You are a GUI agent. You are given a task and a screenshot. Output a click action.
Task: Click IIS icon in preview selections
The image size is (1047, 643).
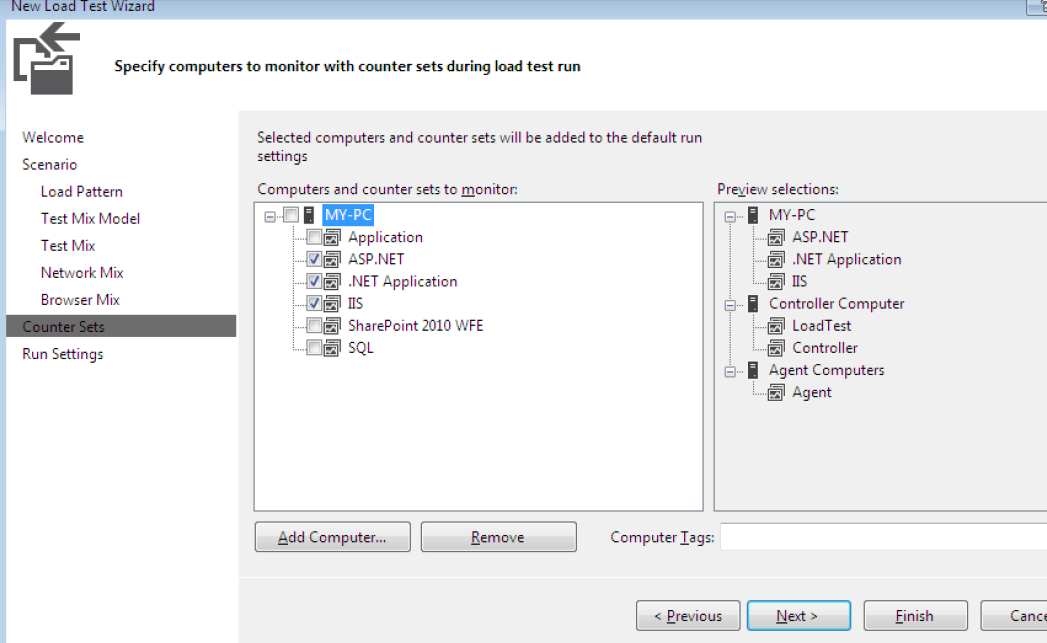click(x=776, y=281)
